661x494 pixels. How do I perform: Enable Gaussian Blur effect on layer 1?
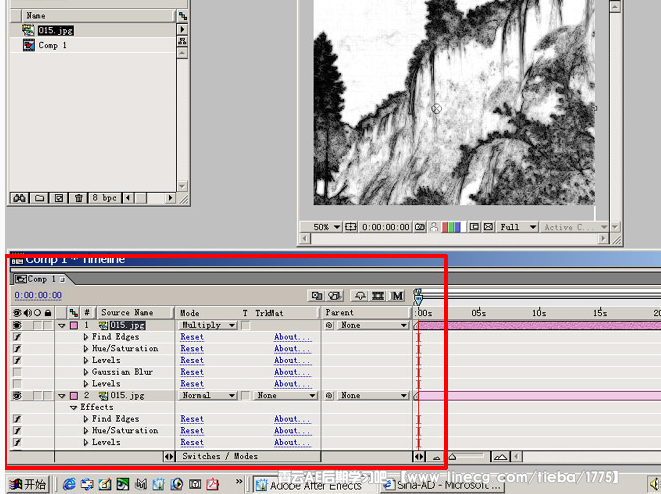point(17,372)
